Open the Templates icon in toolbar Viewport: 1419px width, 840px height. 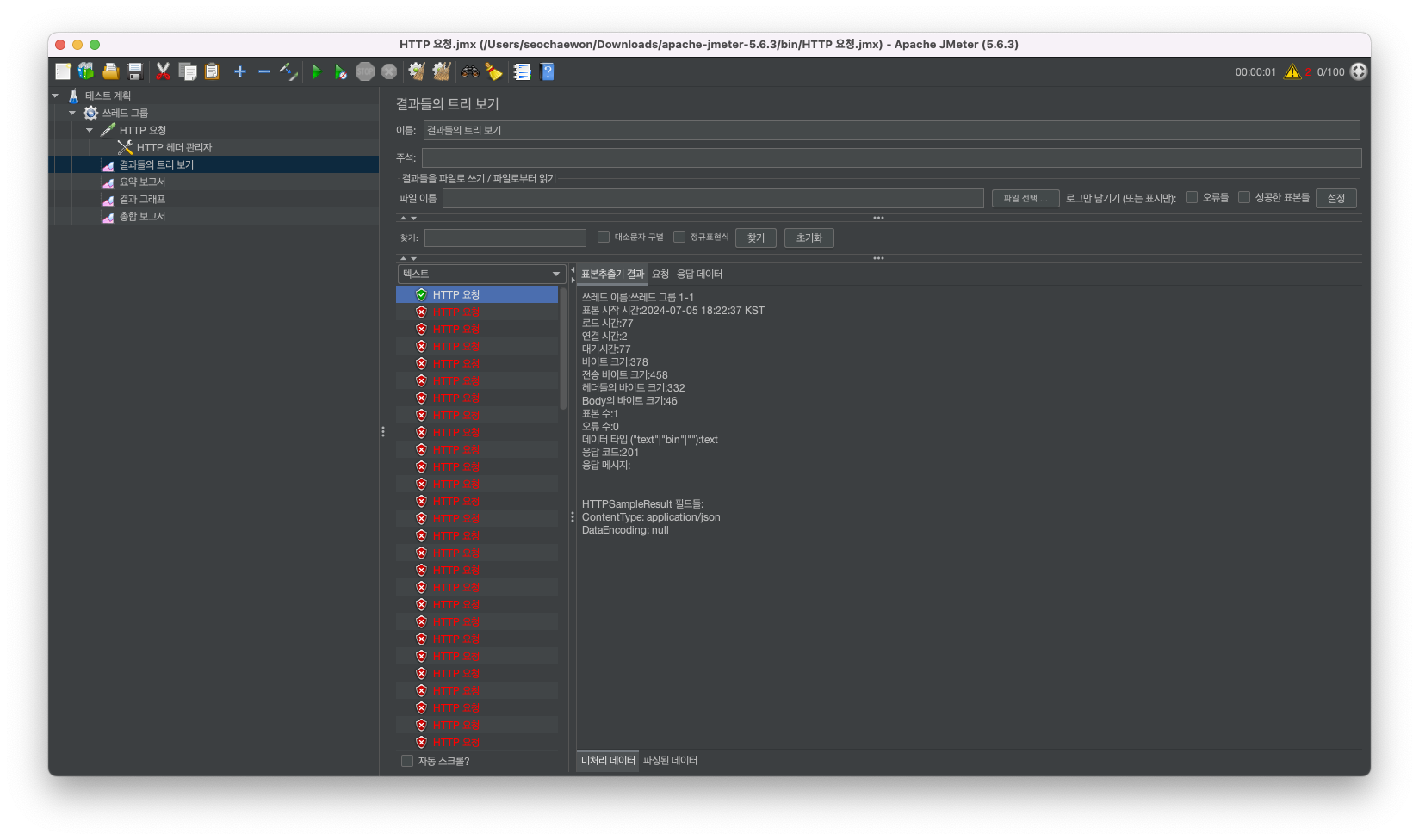(86, 71)
